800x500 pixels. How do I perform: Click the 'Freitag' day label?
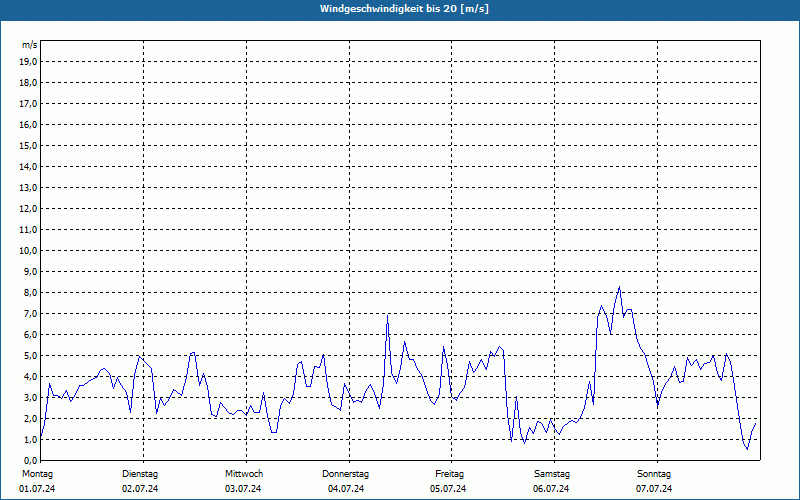[x=449, y=474]
